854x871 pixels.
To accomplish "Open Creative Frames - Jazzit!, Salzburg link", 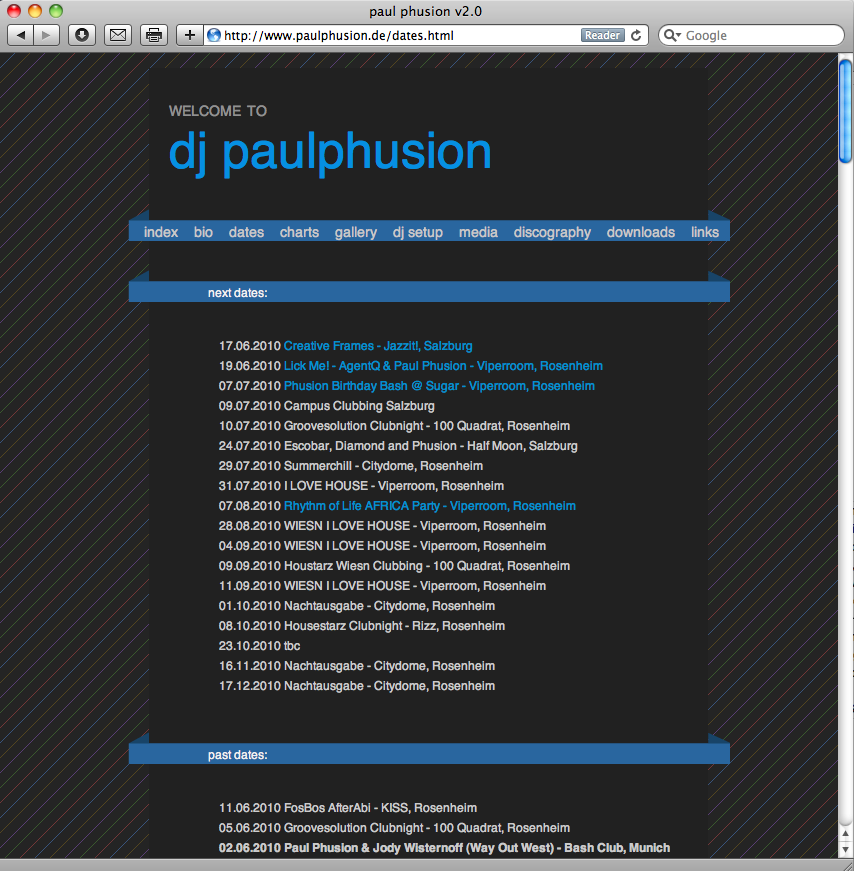I will pyautogui.click(x=378, y=346).
